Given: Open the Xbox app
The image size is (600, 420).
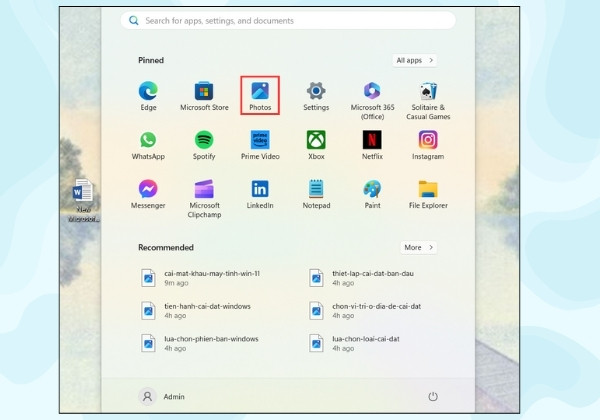Looking at the screenshot, I should click(316, 145).
